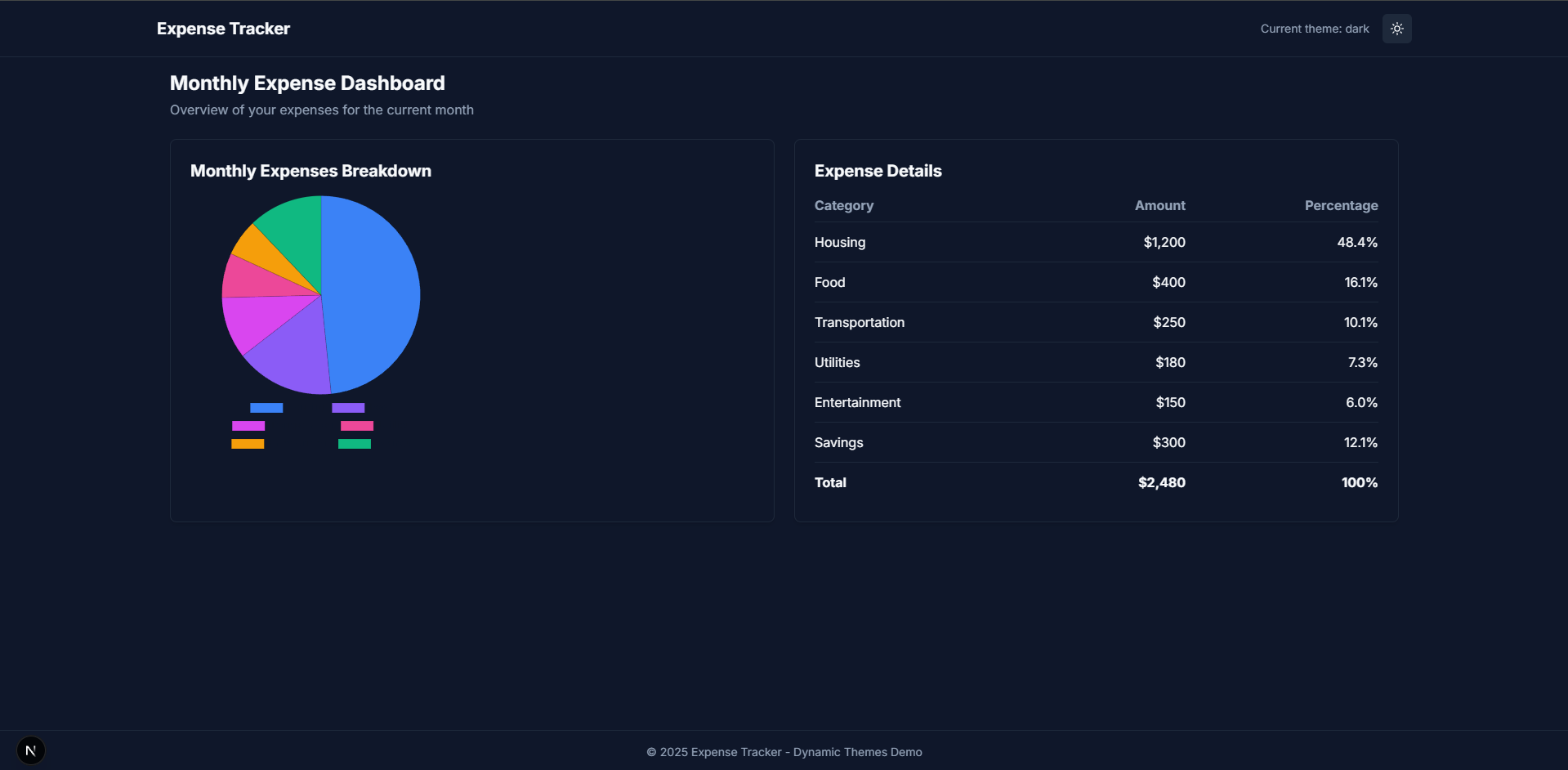The image size is (1568, 770).
Task: Switch to light theme via the theme button
Action: click(x=1396, y=29)
